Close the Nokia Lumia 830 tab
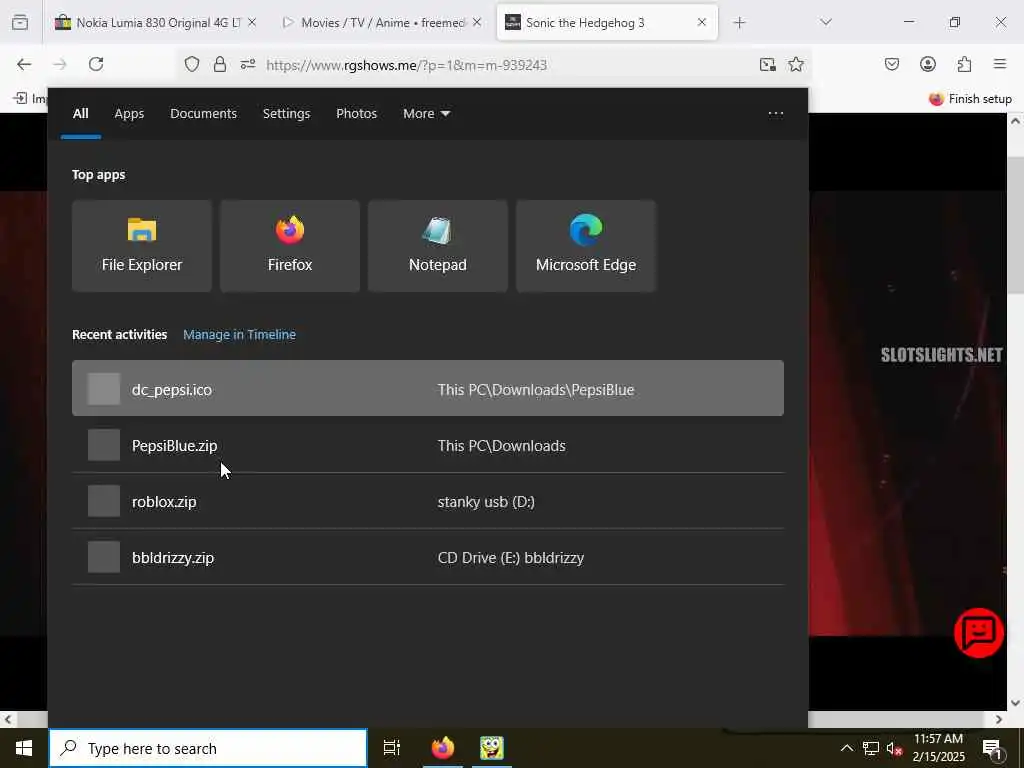Image resolution: width=1024 pixels, height=768 pixels. coord(252,22)
